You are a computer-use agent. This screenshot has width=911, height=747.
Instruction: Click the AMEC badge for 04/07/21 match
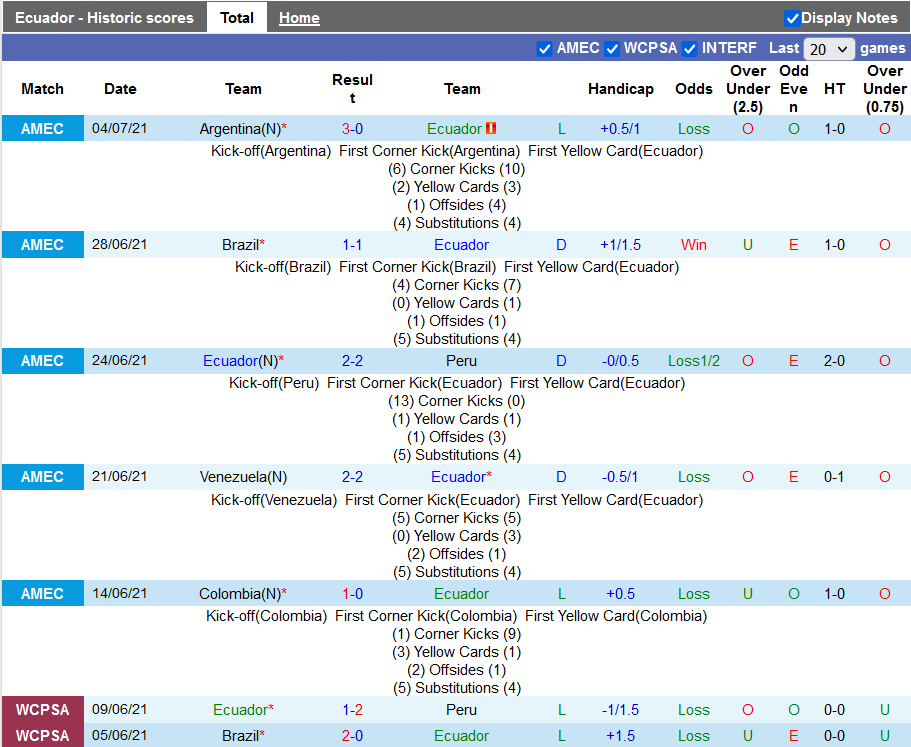tap(42, 129)
